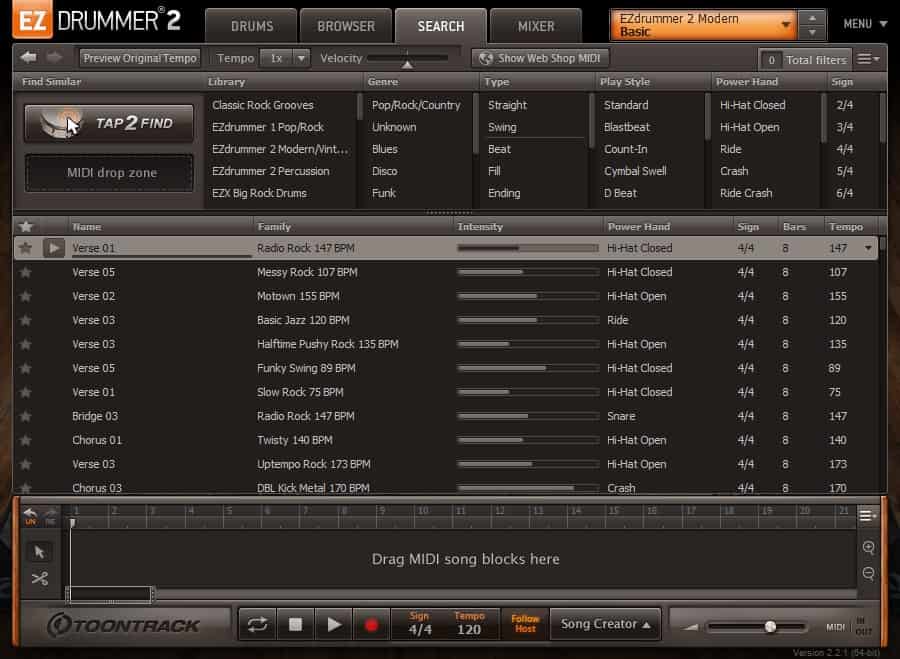Undo the last song track action

(30, 515)
